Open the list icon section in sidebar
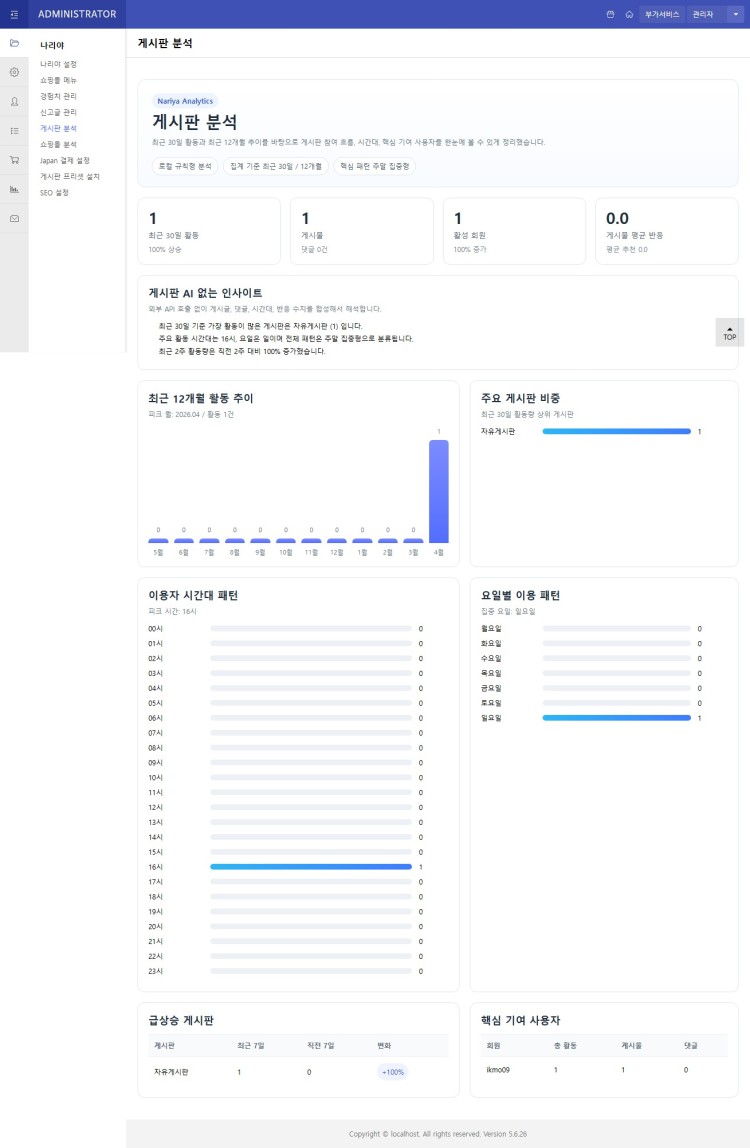 pos(14,130)
